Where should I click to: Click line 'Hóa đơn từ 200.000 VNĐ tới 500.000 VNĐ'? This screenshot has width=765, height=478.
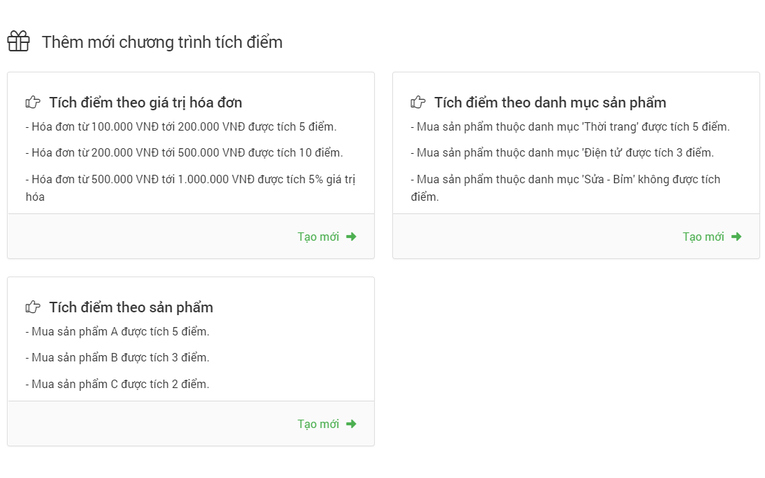184,153
